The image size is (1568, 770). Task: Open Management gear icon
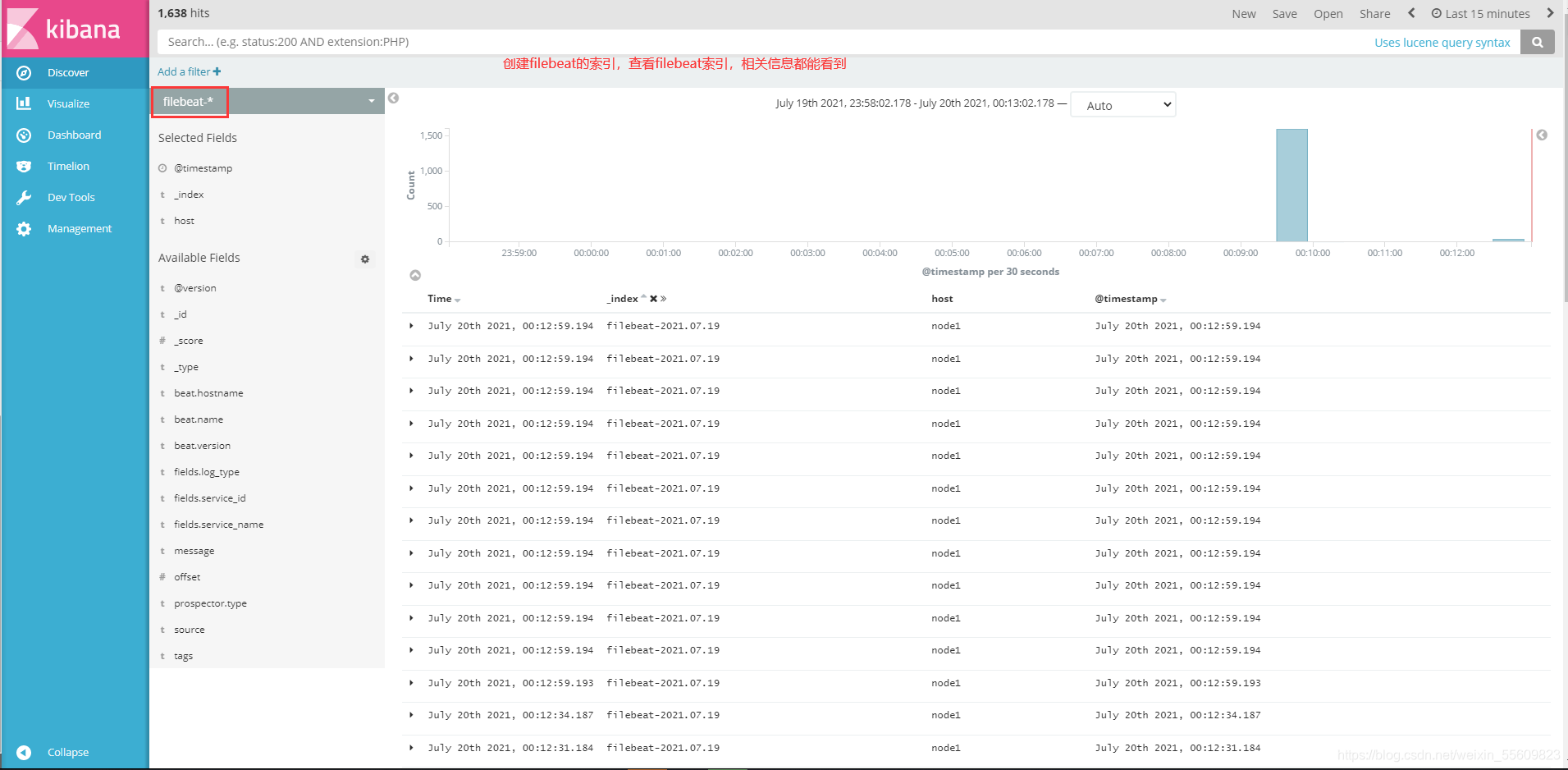pos(24,229)
